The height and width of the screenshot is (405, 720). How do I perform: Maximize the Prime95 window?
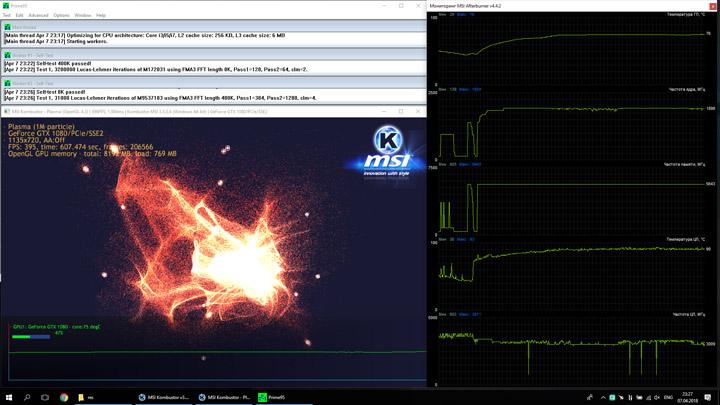click(x=401, y=6)
